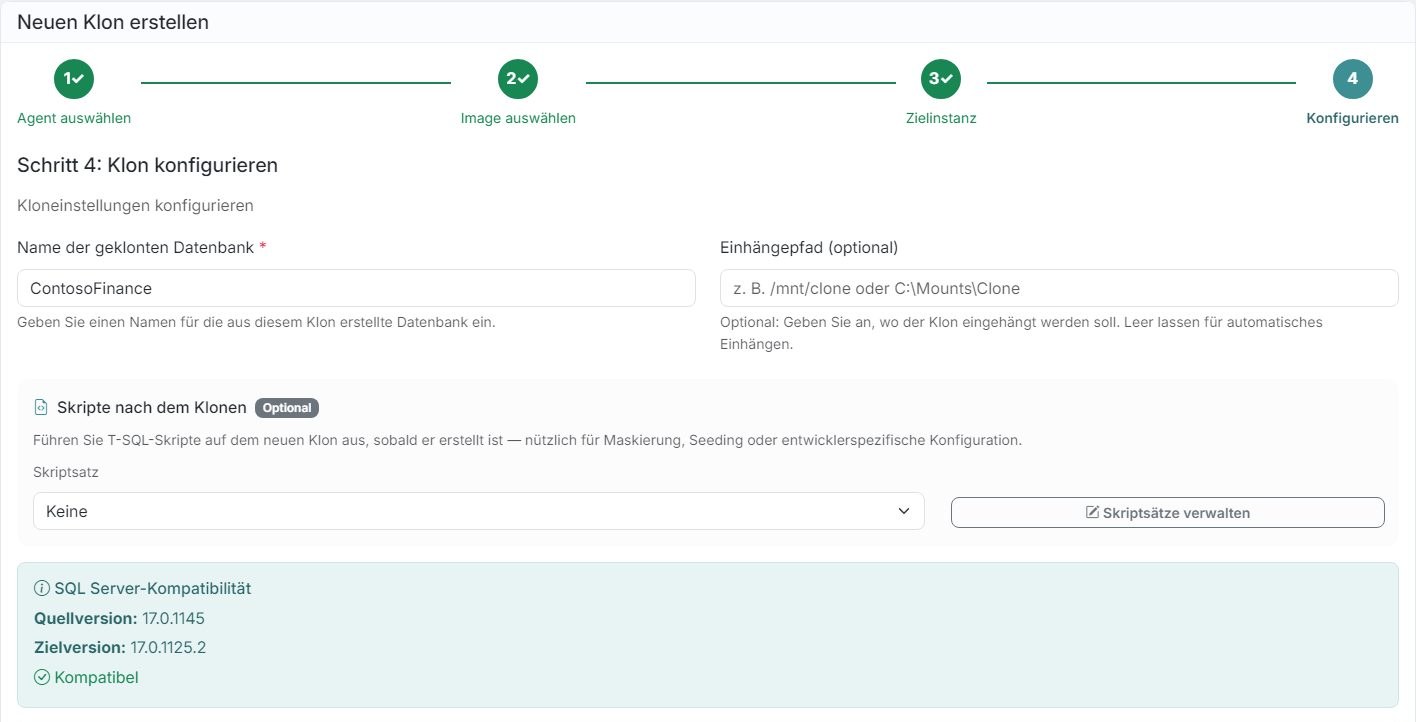The height and width of the screenshot is (722, 1416).
Task: Select the Konfigurieren step label
Action: click(1352, 118)
